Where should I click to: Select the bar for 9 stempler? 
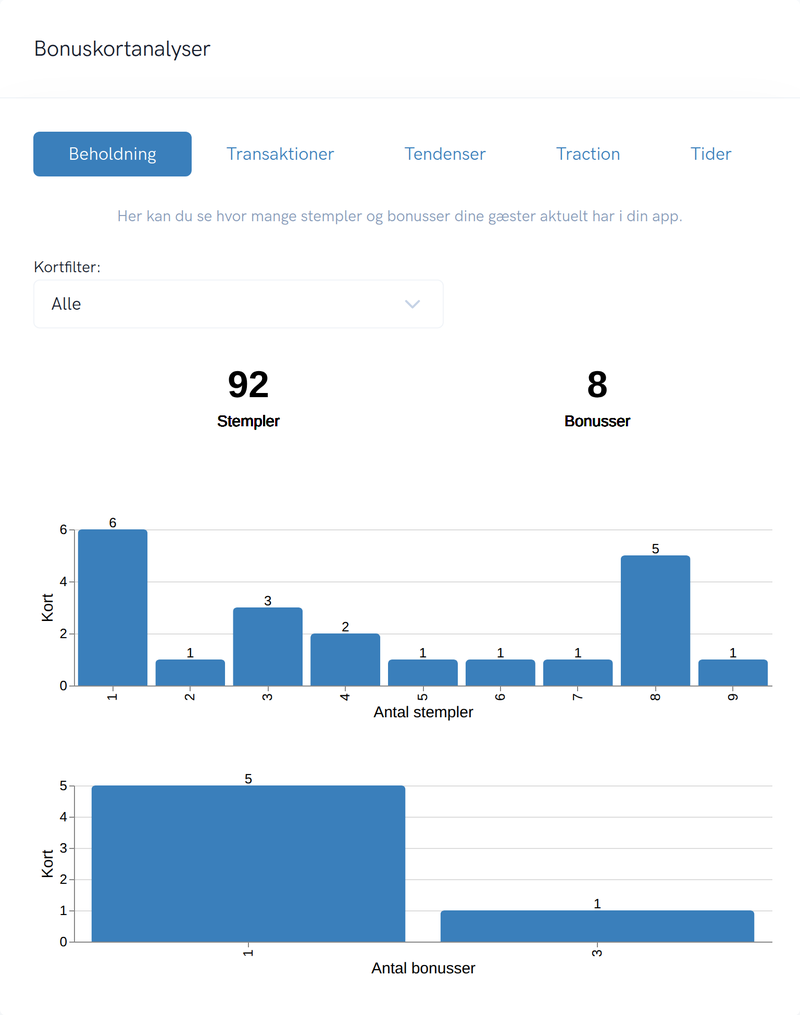[x=733, y=673]
